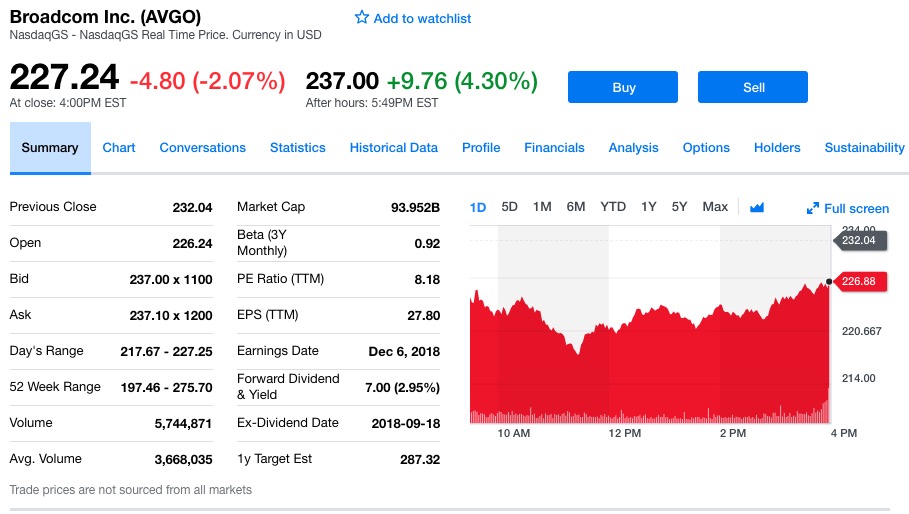Click the Market Cap value 93.952B
This screenshot has height=514, width=909.
tap(415, 207)
